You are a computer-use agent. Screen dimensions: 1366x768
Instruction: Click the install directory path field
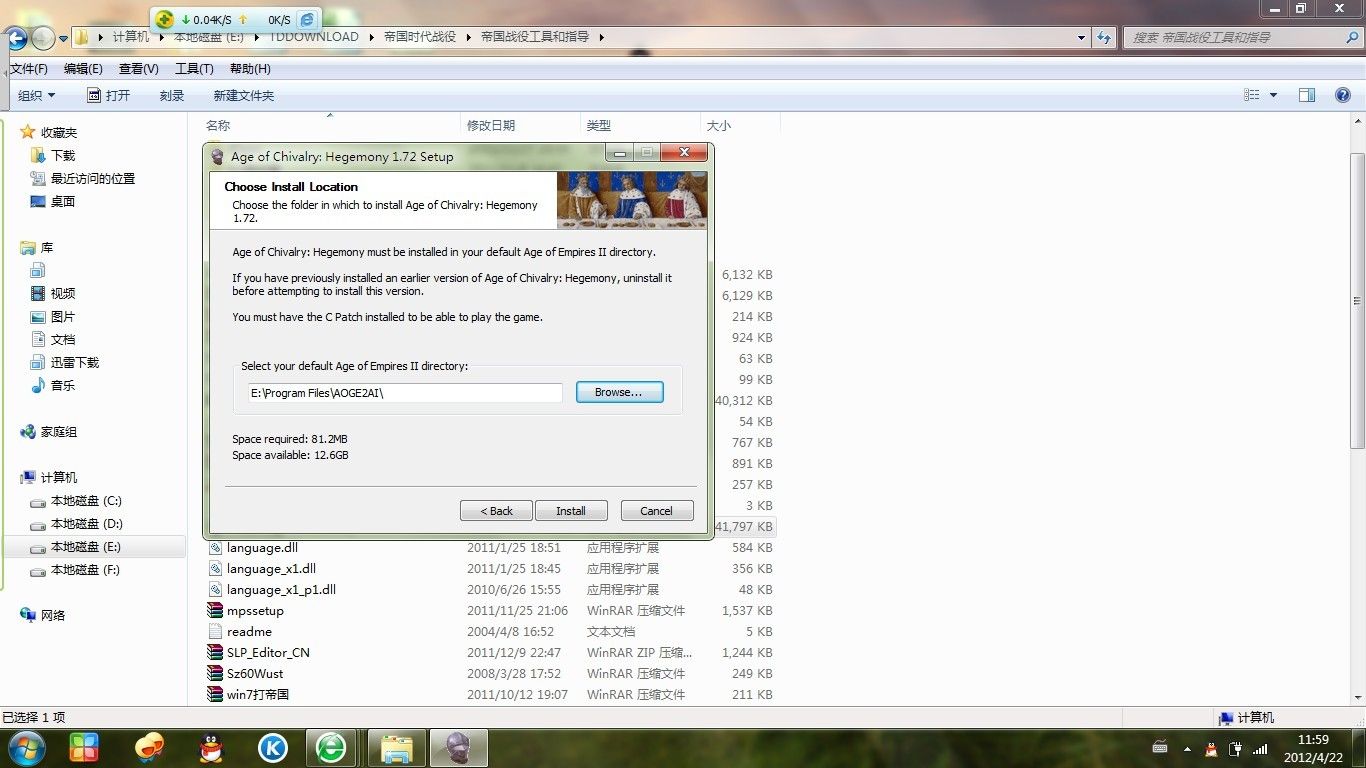(405, 393)
